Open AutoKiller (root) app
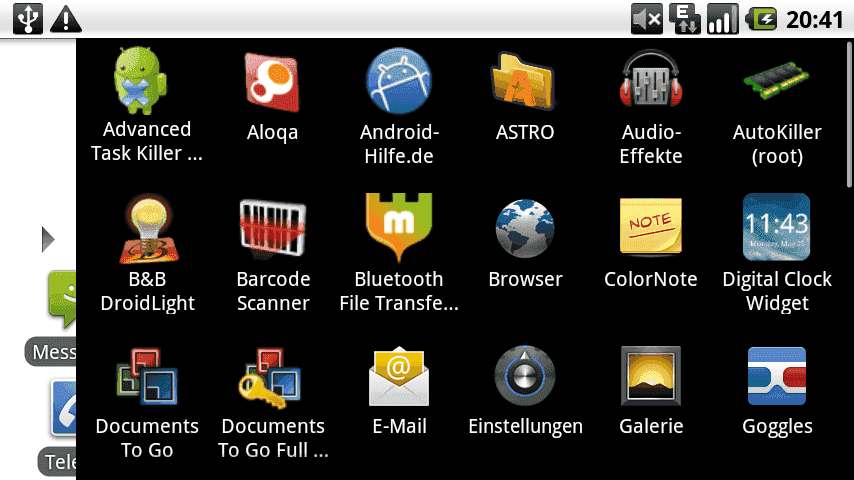The height and width of the screenshot is (480, 854). [777, 81]
